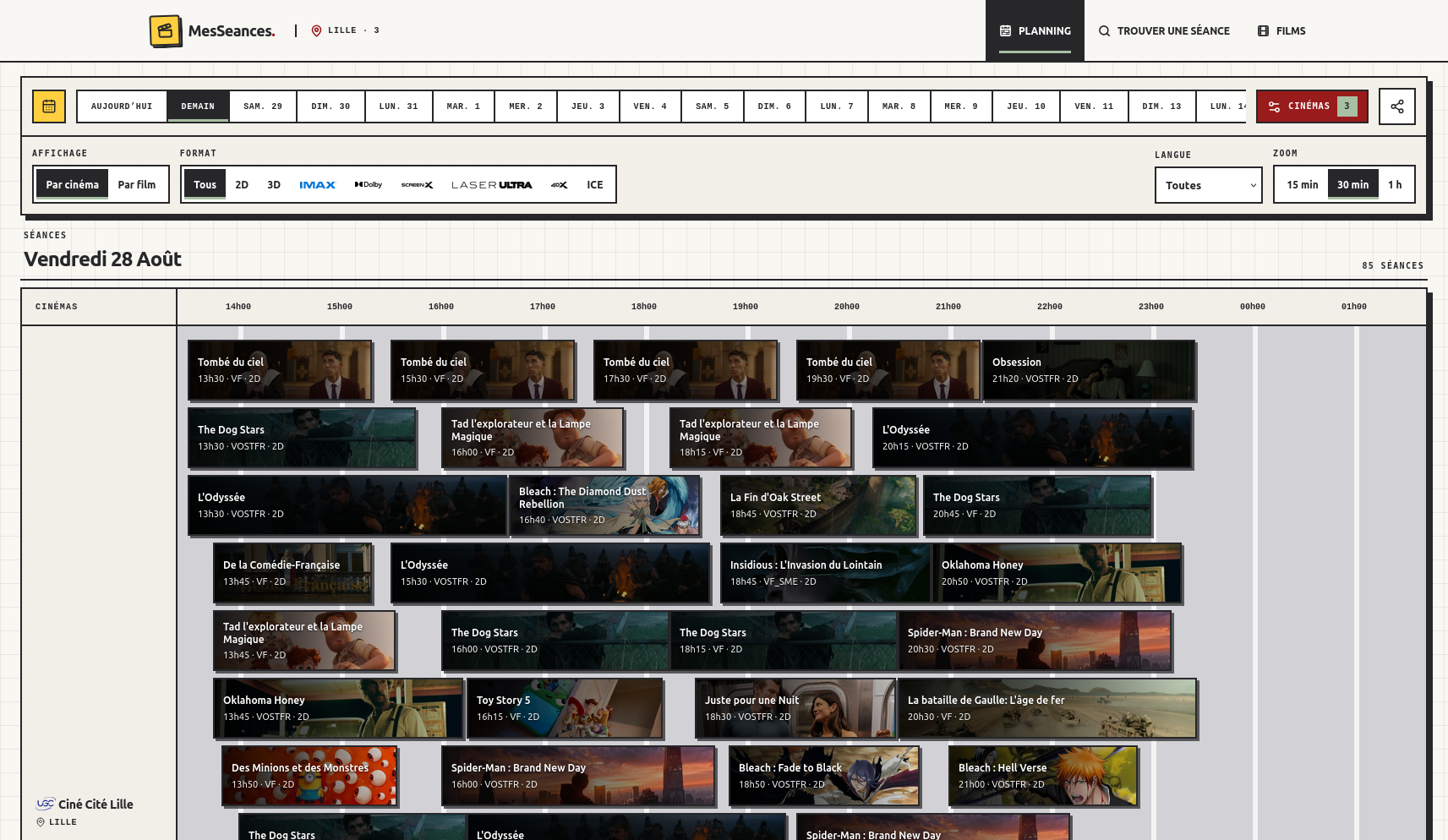Switch display to Par cinéma

[x=73, y=184]
